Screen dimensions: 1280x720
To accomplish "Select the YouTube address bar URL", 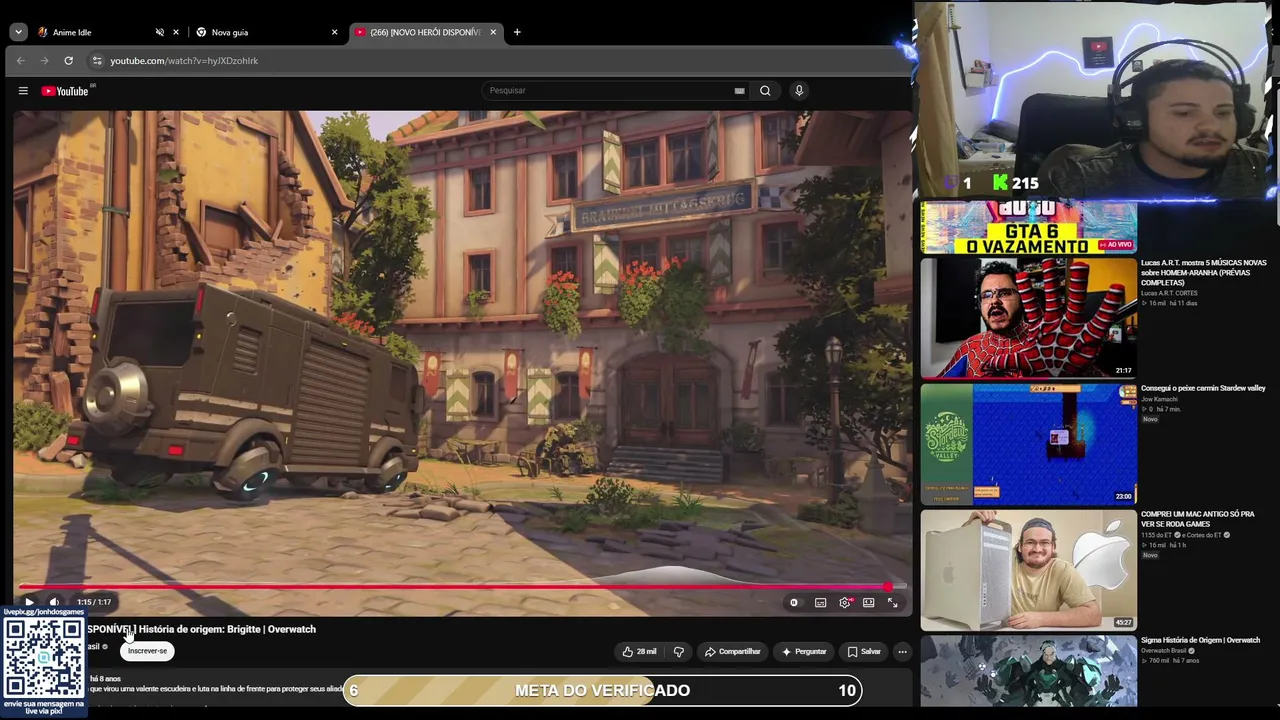I will [x=184, y=61].
